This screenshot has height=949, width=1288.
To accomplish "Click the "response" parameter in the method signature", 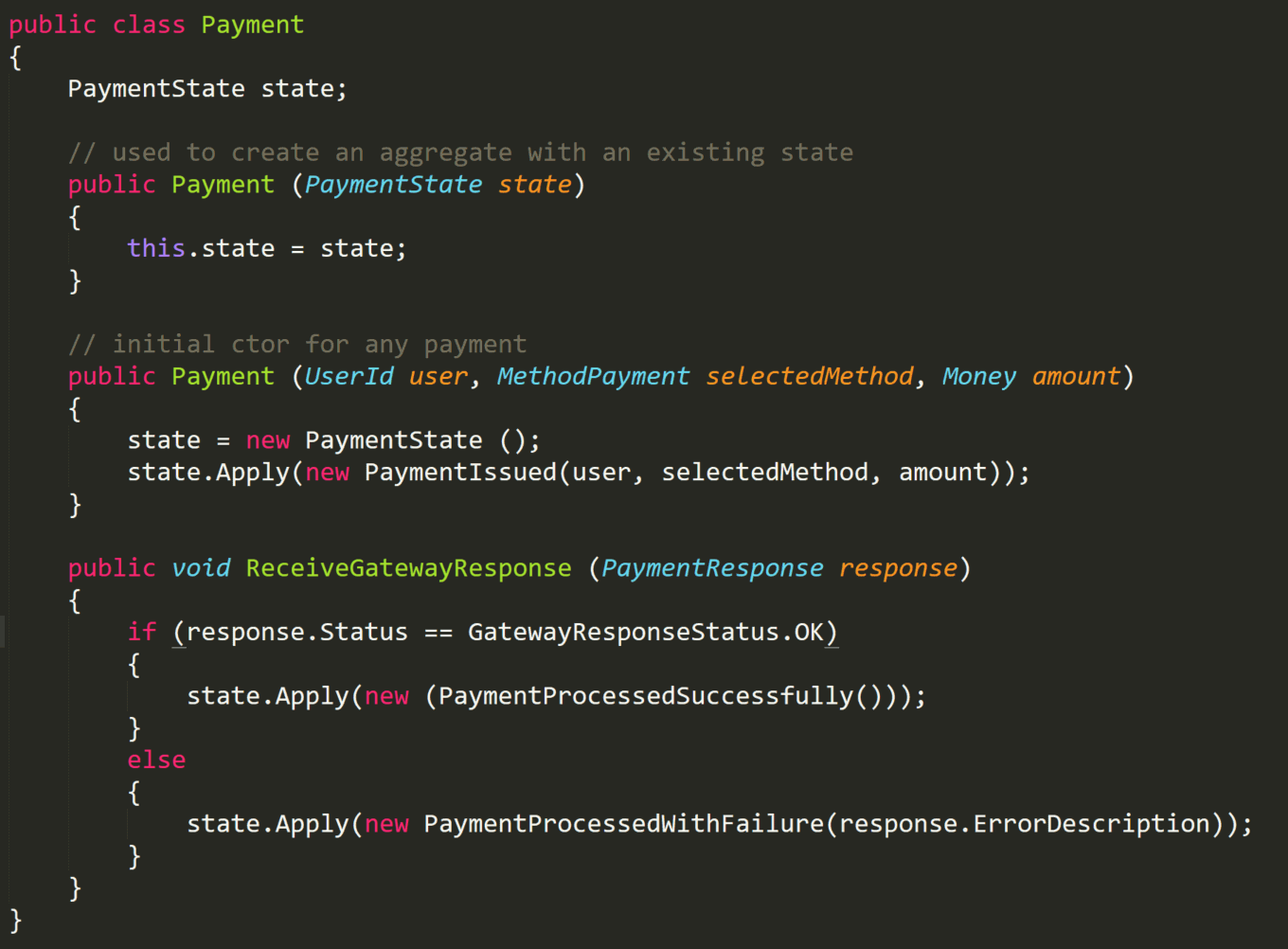I will [898, 568].
